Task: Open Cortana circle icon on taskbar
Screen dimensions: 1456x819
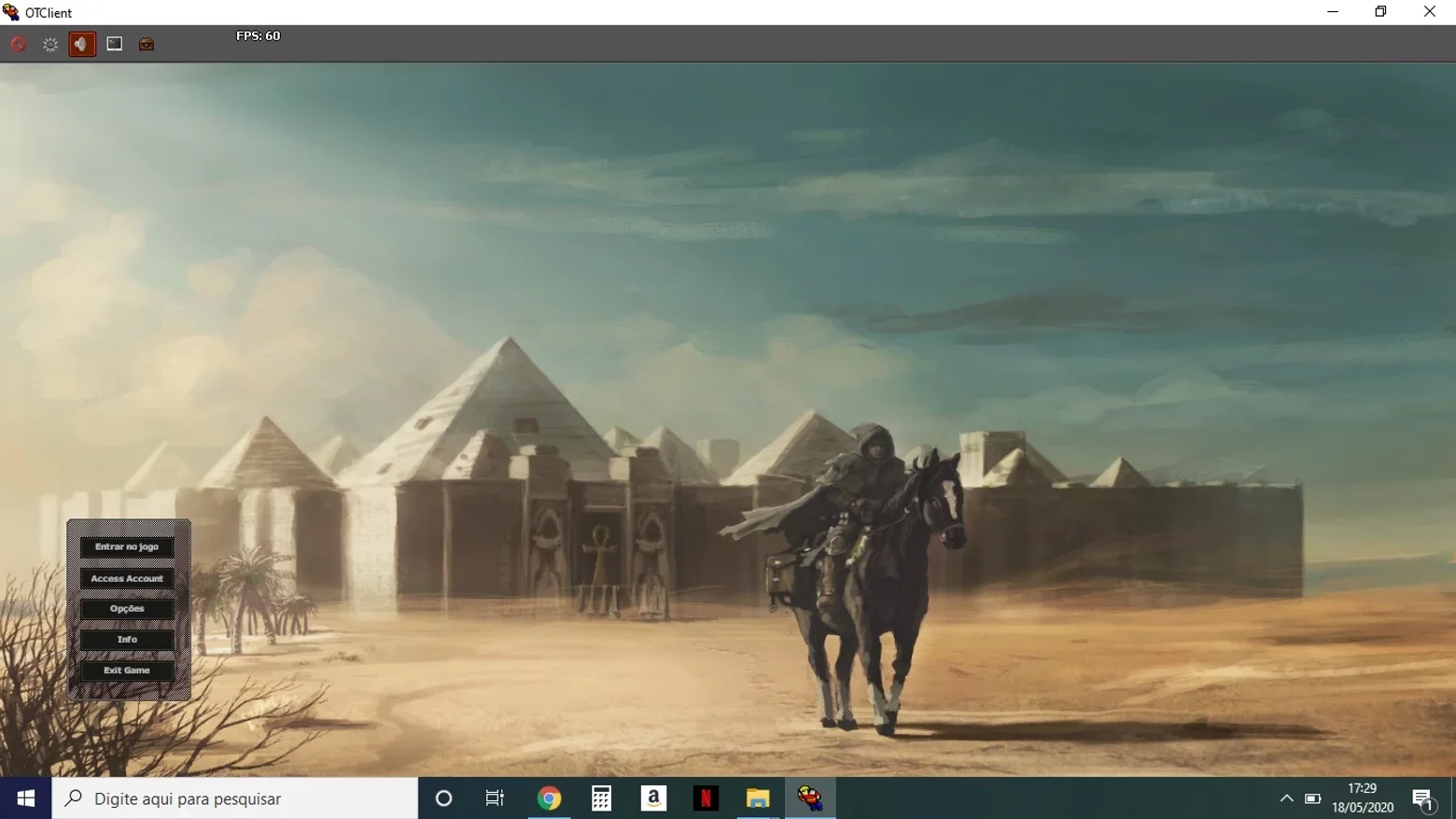Action: click(x=444, y=798)
